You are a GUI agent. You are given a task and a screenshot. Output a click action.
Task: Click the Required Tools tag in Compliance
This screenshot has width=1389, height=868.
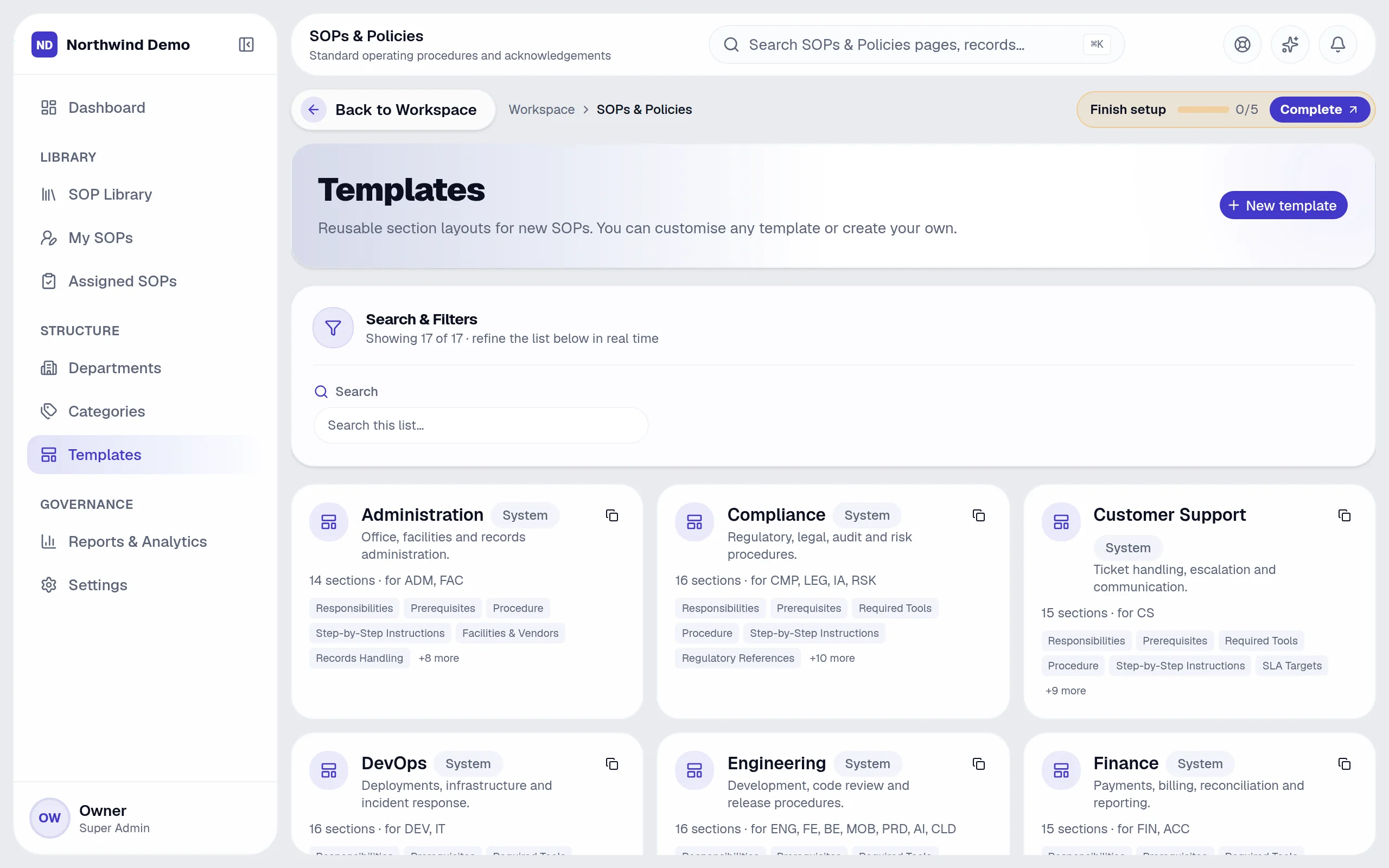895,609
